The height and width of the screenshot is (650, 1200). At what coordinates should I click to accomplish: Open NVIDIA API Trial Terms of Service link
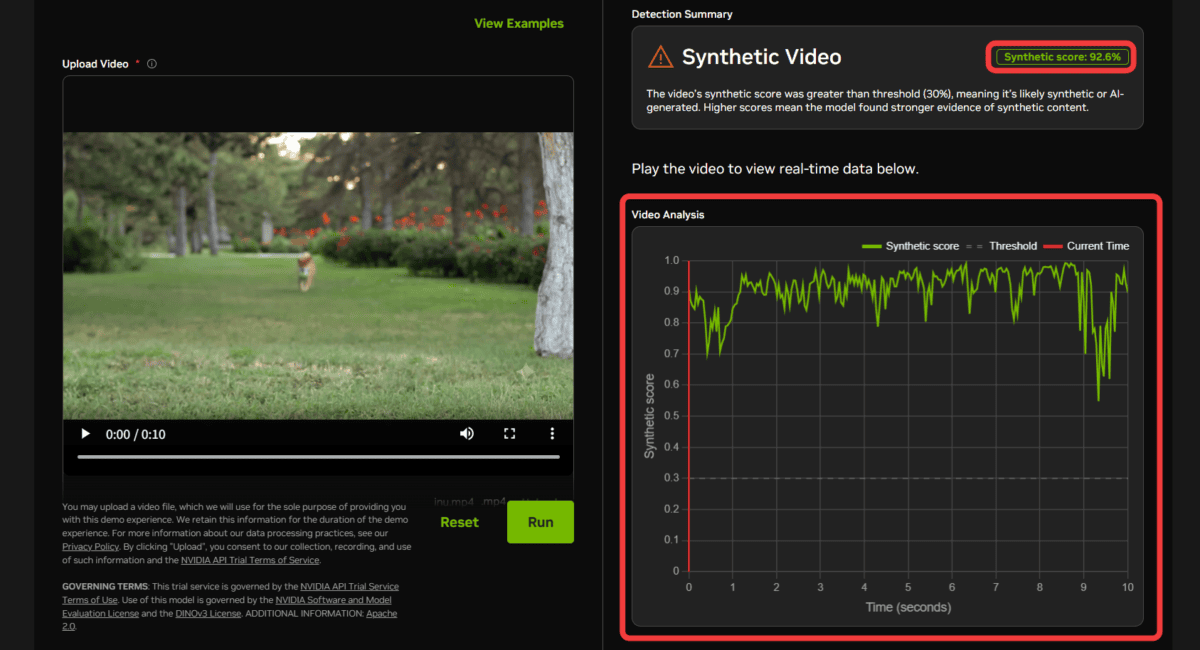(x=250, y=561)
